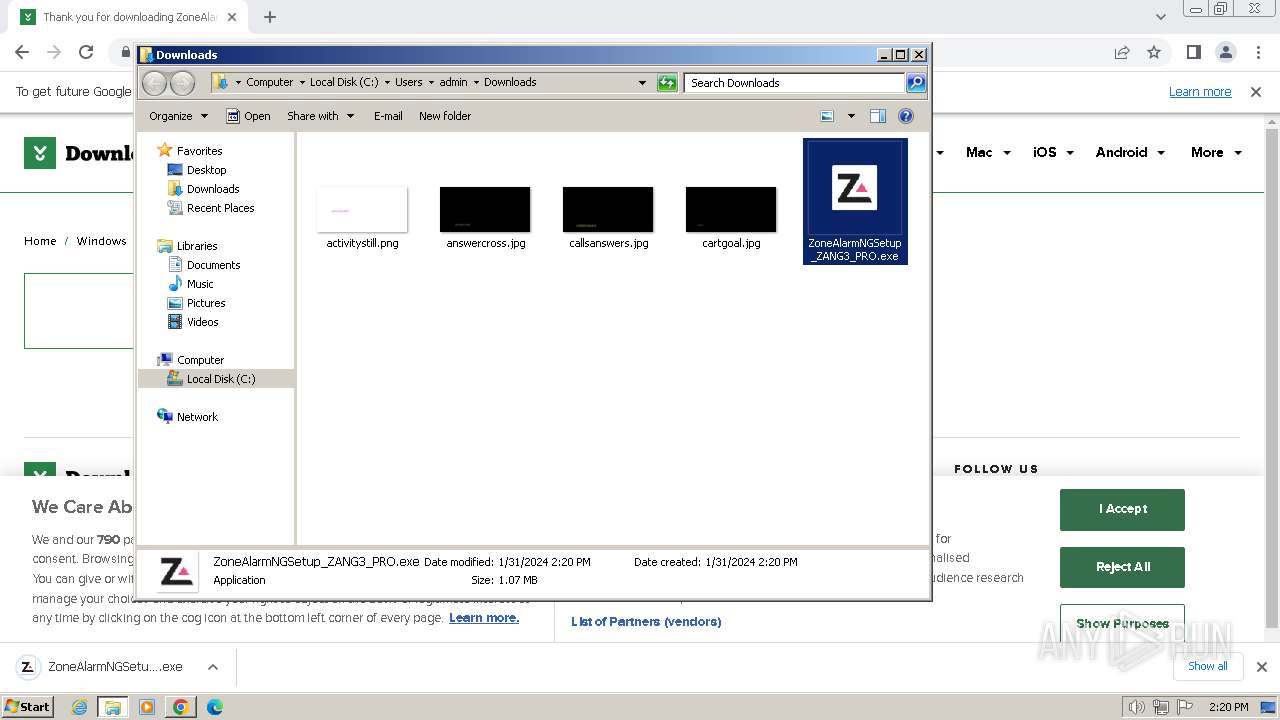Open download item options chevron
Screen dimensions: 1280x720
(213, 667)
